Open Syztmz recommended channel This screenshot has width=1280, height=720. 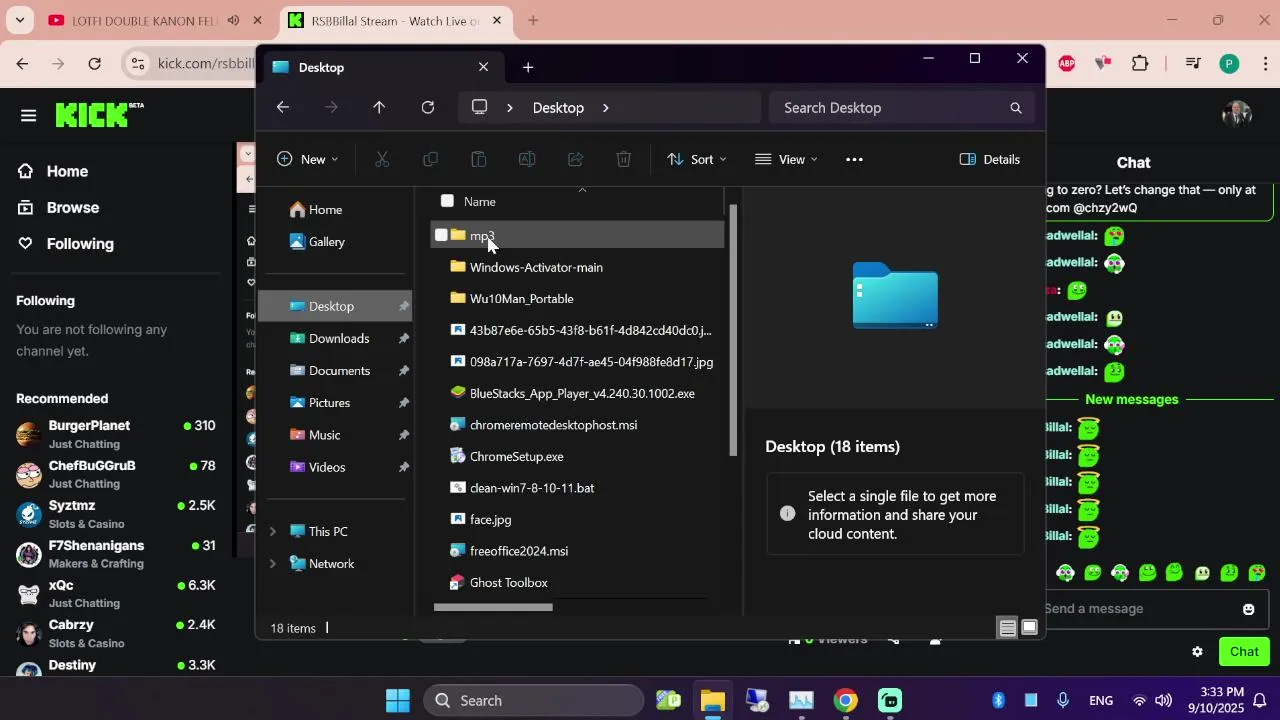[x=116, y=514]
